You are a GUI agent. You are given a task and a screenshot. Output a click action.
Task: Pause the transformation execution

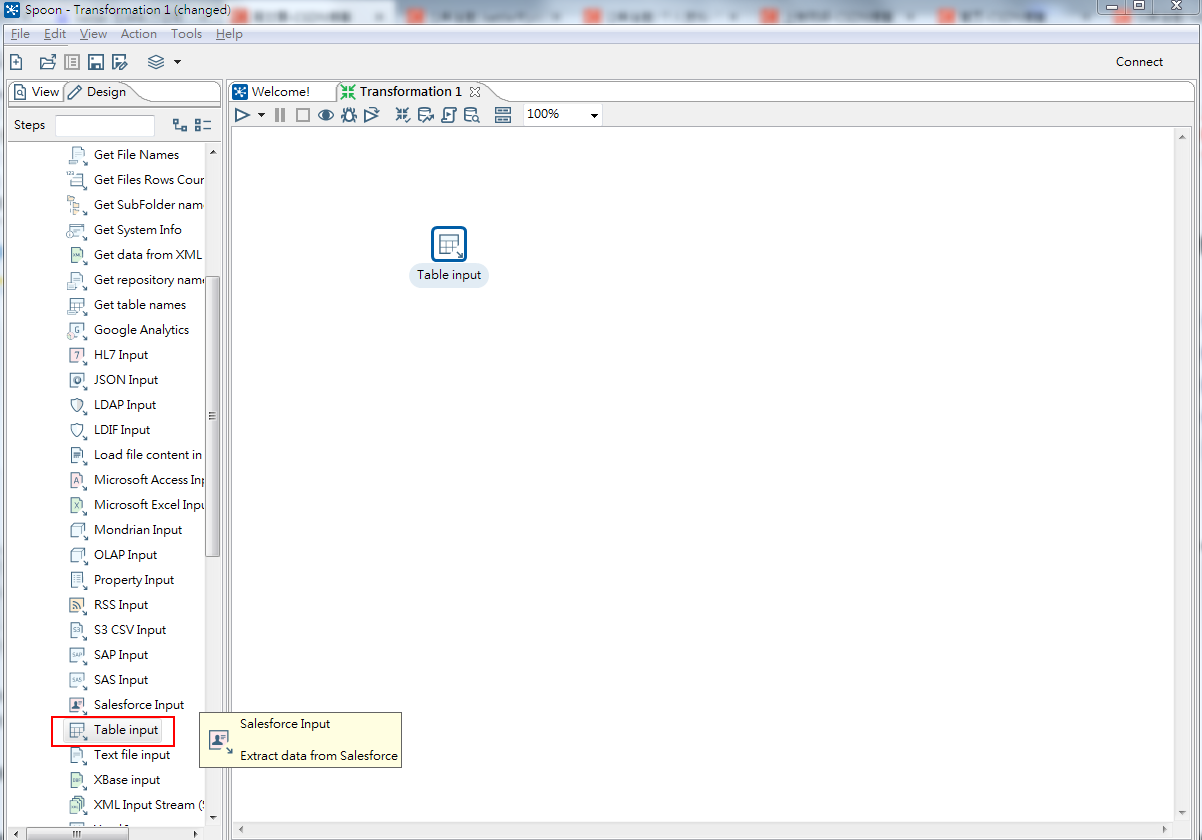(x=280, y=114)
